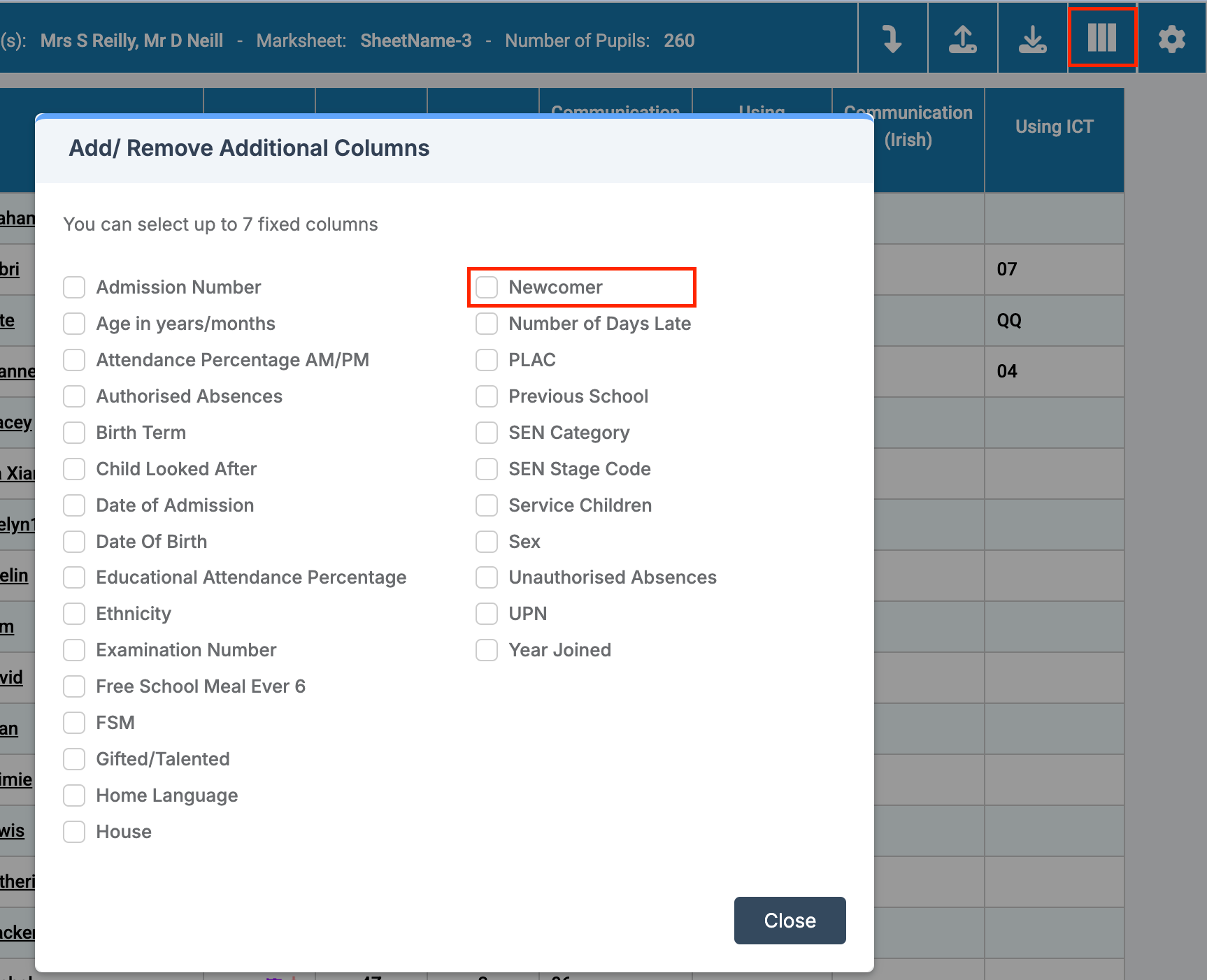Enable Unauthorised Absences column
The width and height of the screenshot is (1207, 980).
click(487, 577)
